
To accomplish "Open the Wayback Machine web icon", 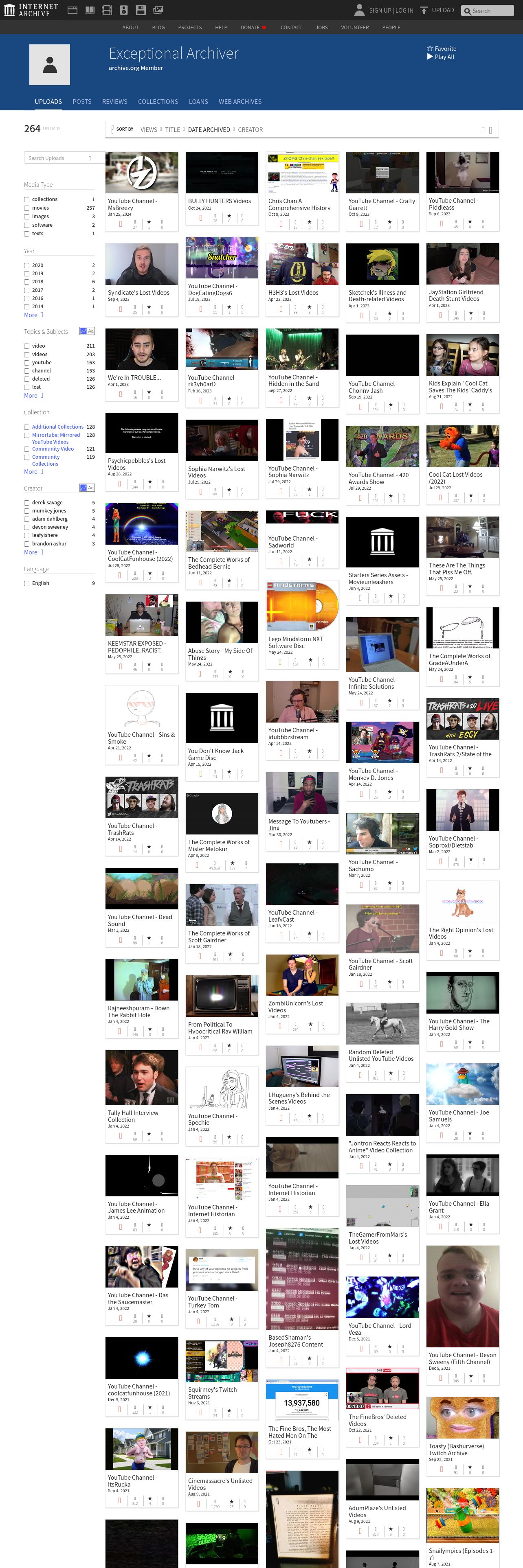I will point(72,10).
